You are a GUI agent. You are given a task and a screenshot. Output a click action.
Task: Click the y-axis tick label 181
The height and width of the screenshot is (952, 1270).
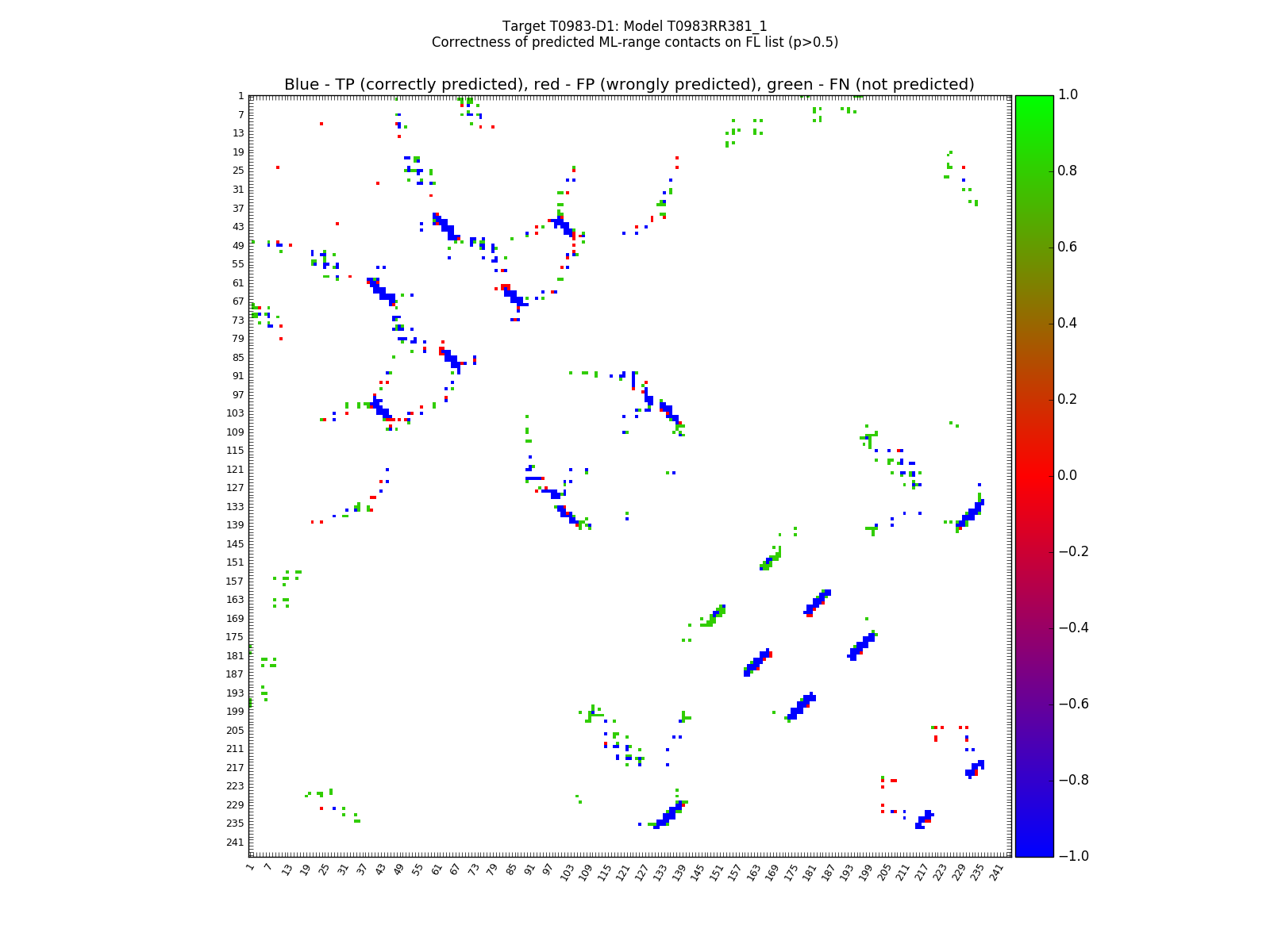(x=235, y=656)
